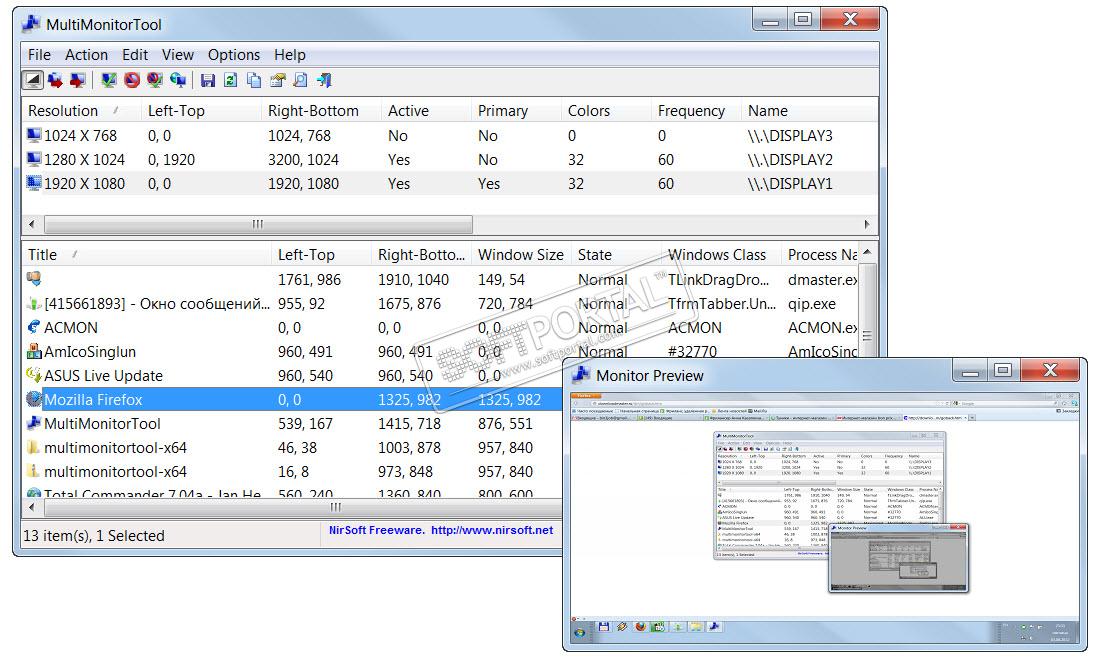Click monitor icon of 1920 X 1080 row
This screenshot has height=664, width=1112.
[33, 183]
